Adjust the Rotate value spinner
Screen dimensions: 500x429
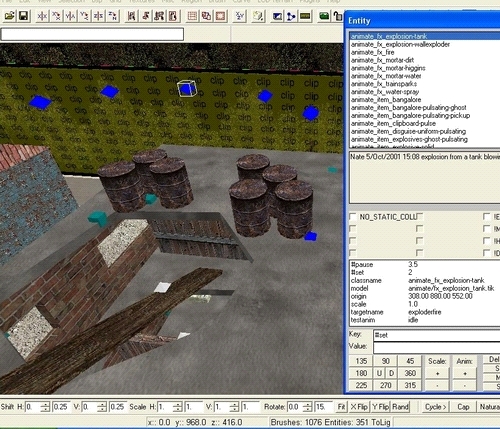pos(307,407)
